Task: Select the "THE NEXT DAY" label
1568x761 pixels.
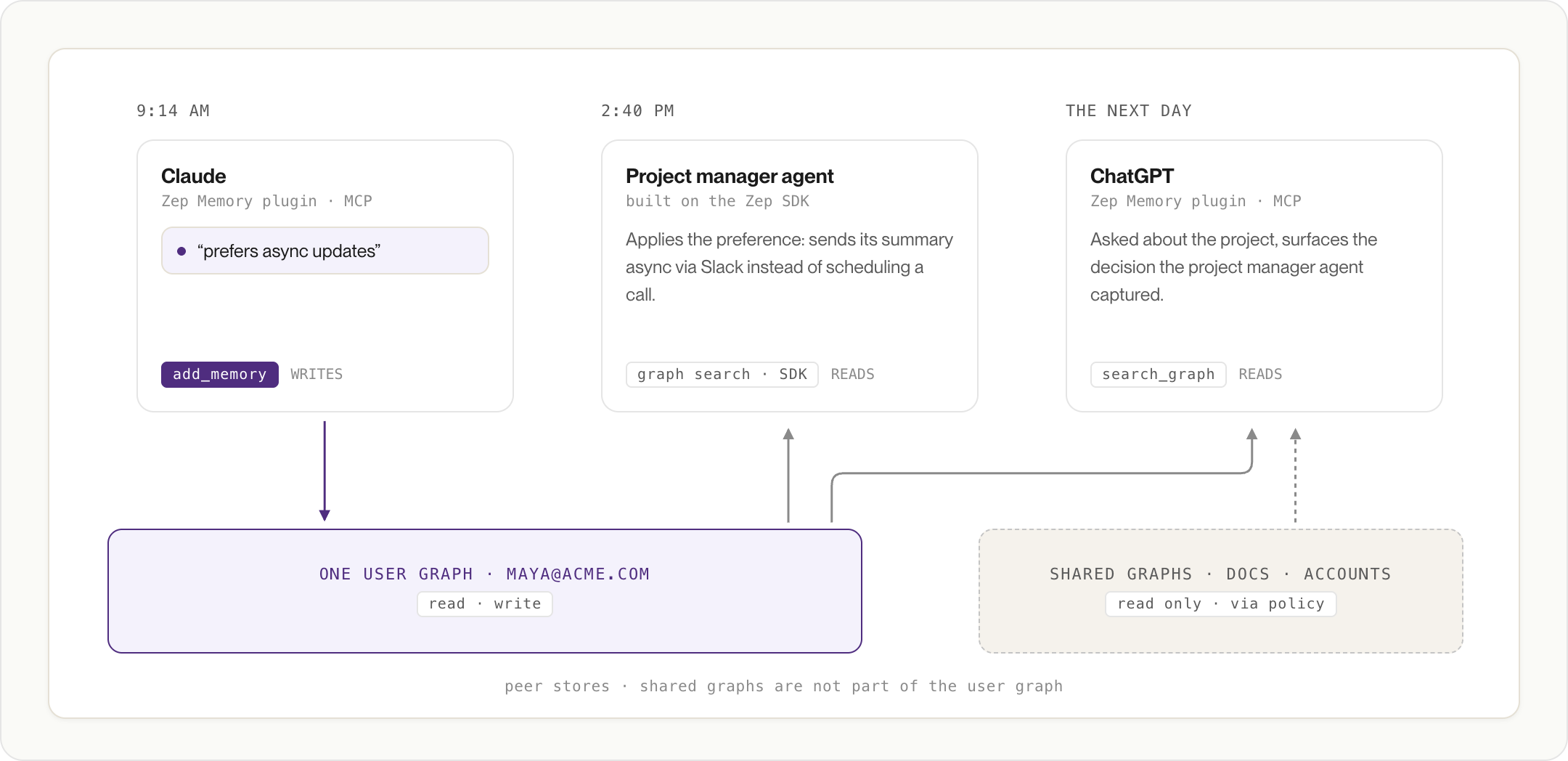Action: (x=1129, y=110)
